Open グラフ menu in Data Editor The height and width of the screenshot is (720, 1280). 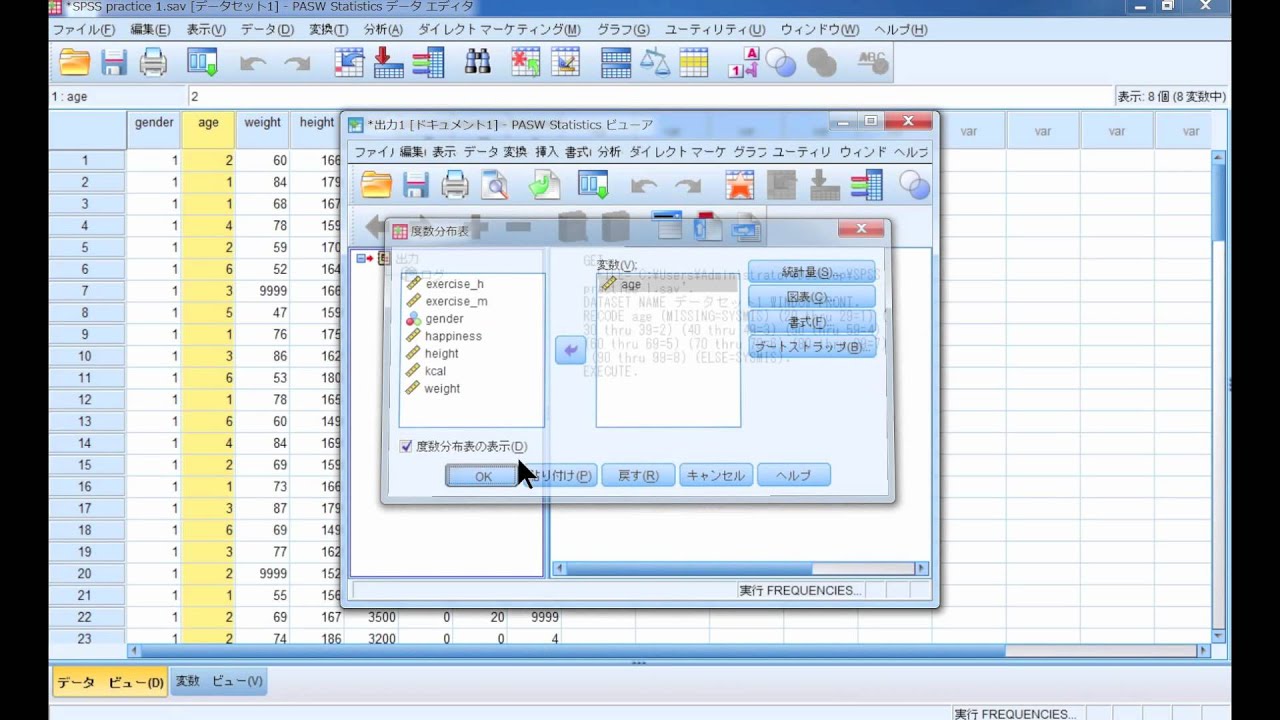pos(623,30)
